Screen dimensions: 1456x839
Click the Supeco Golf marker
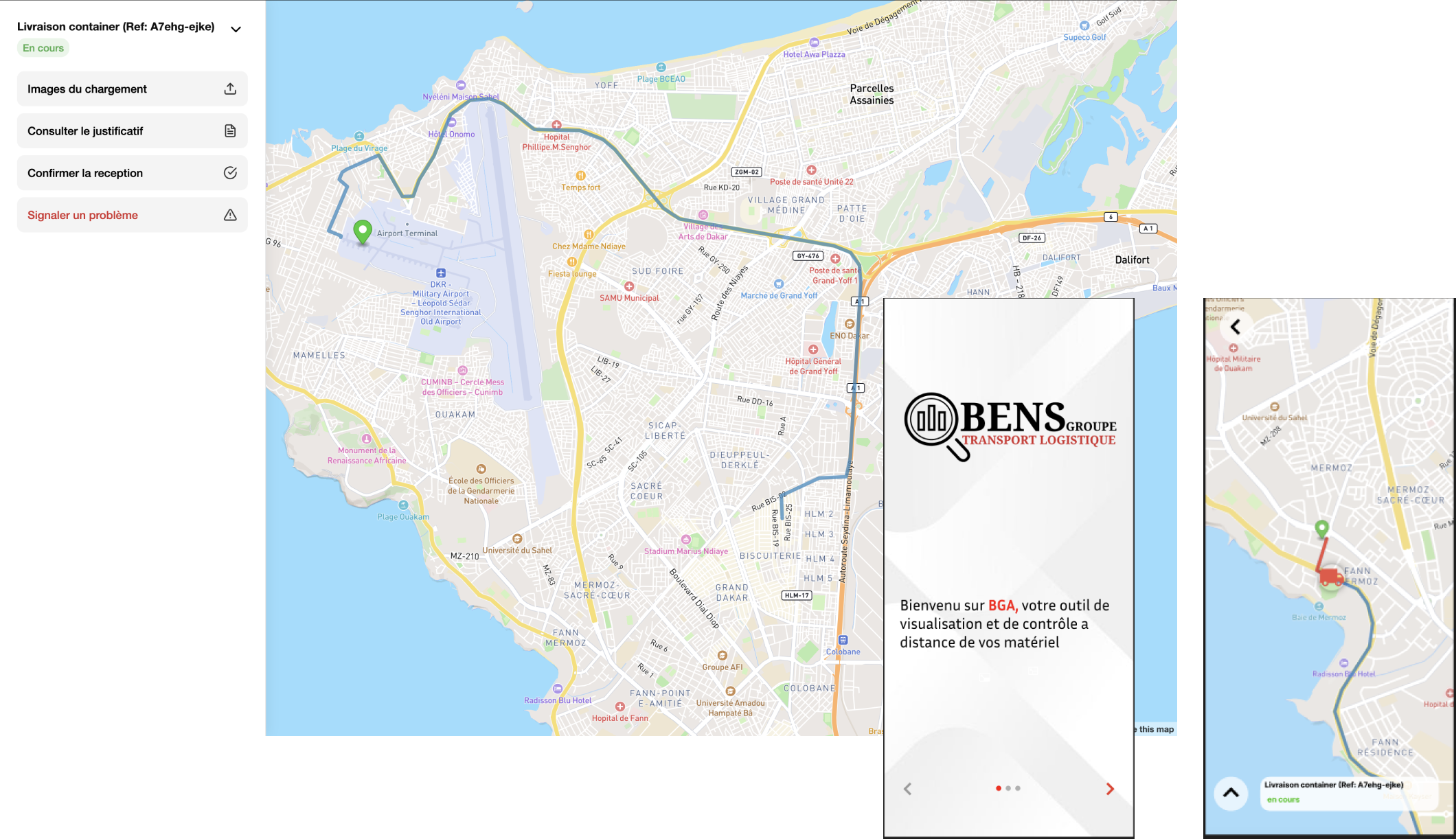[1084, 26]
